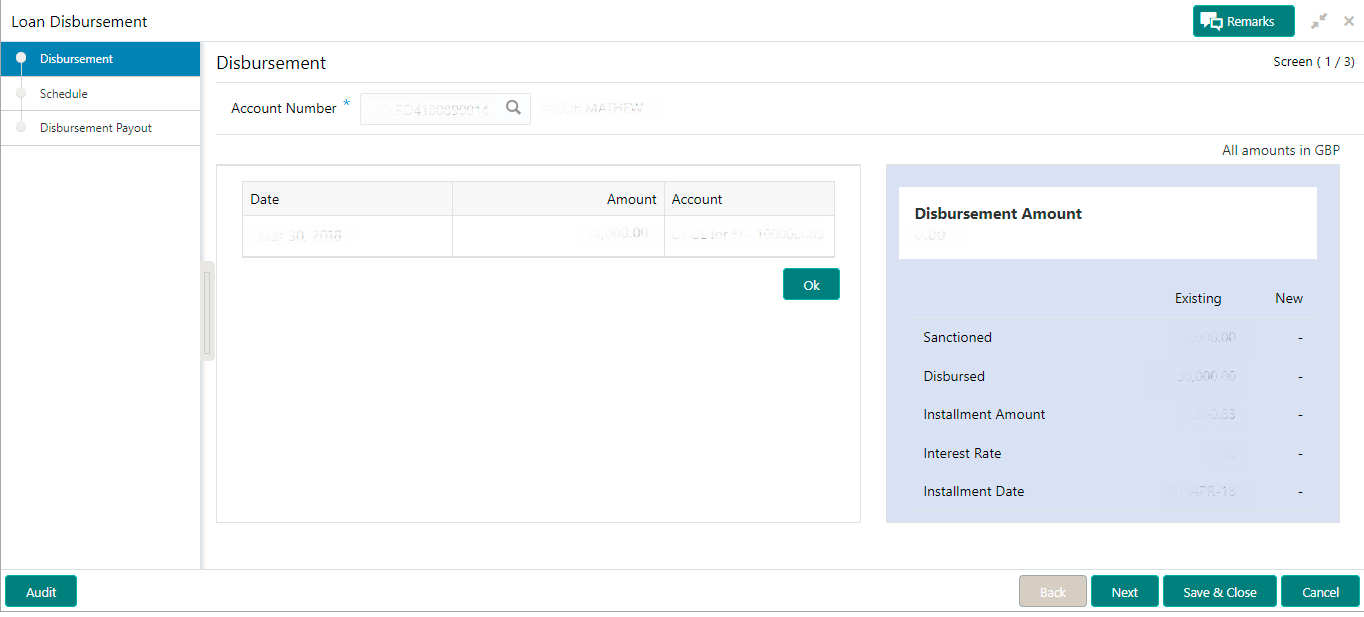Screen dimensions: 1364x617
Task: Click the Interest Rate label
Action: [962, 454]
